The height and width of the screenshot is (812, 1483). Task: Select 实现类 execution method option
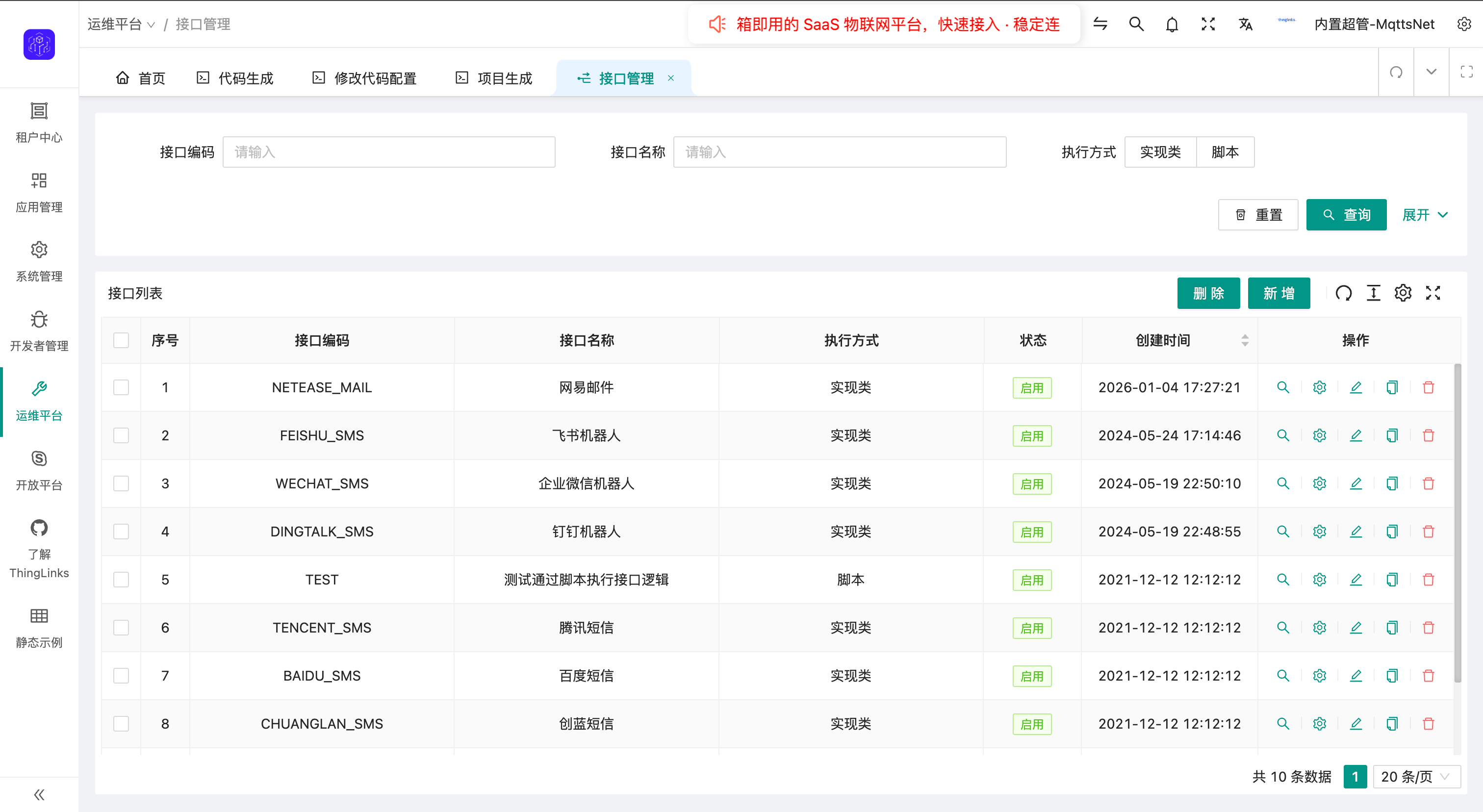(1160, 152)
